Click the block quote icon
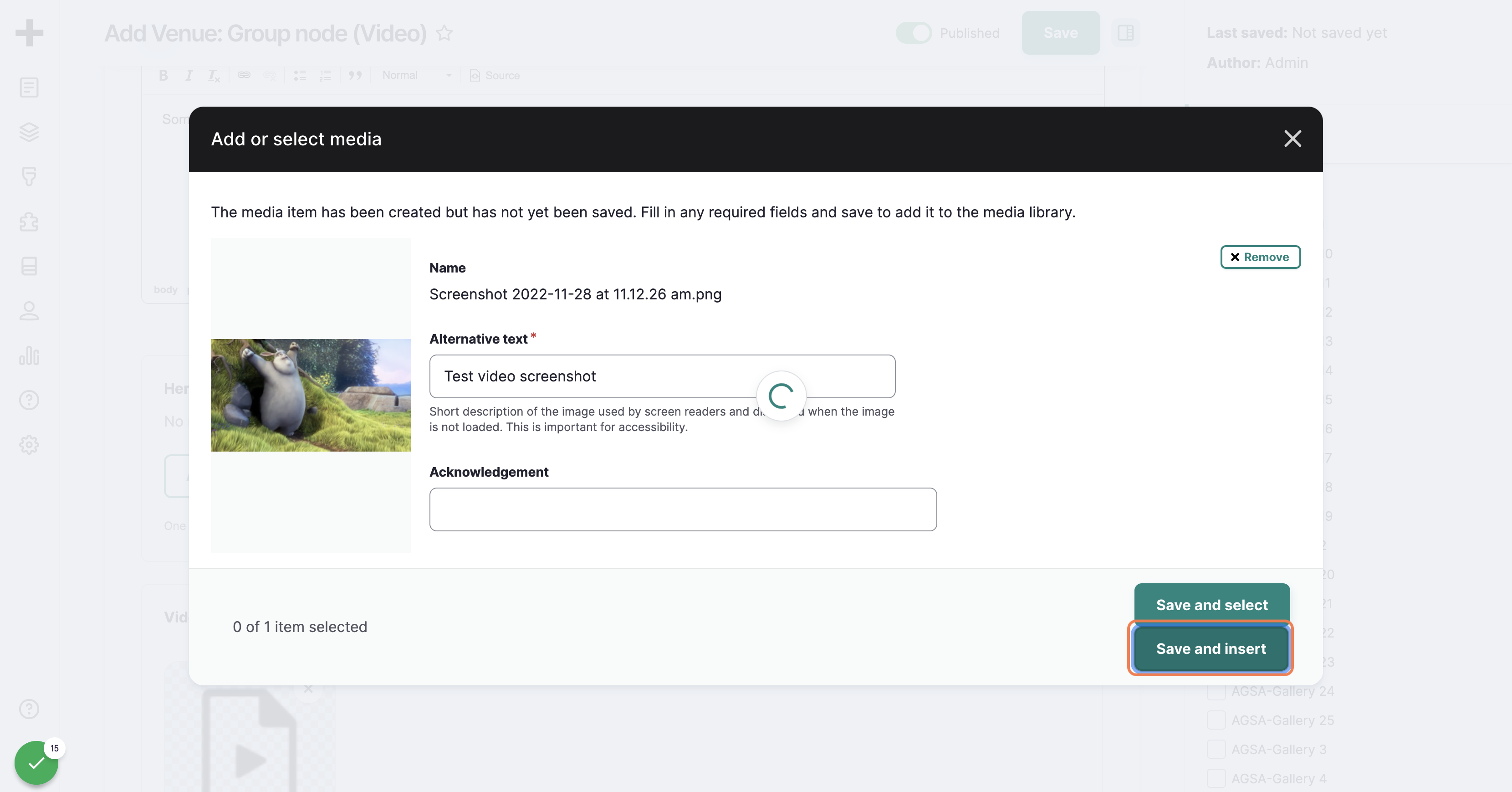The width and height of the screenshot is (1512, 792). pyautogui.click(x=355, y=75)
